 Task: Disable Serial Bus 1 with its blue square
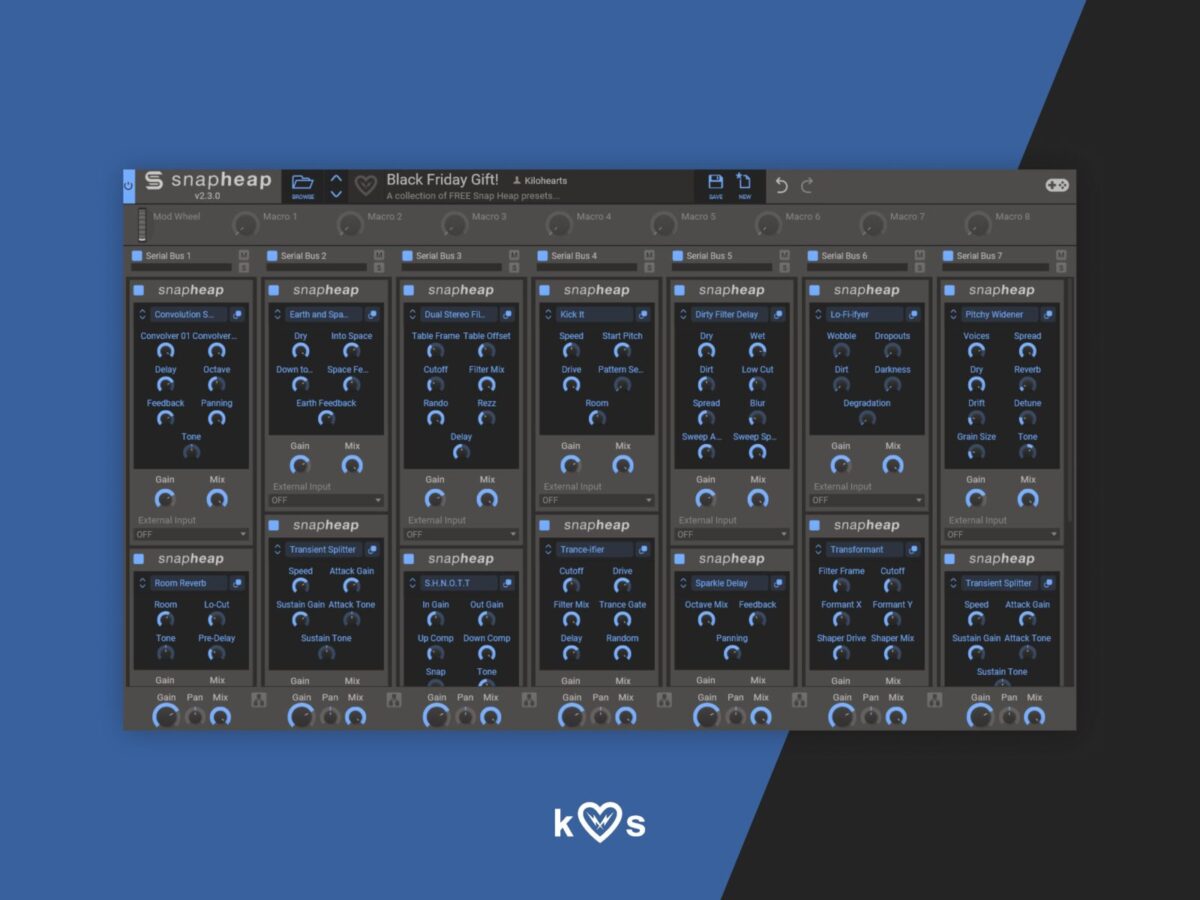pos(137,256)
